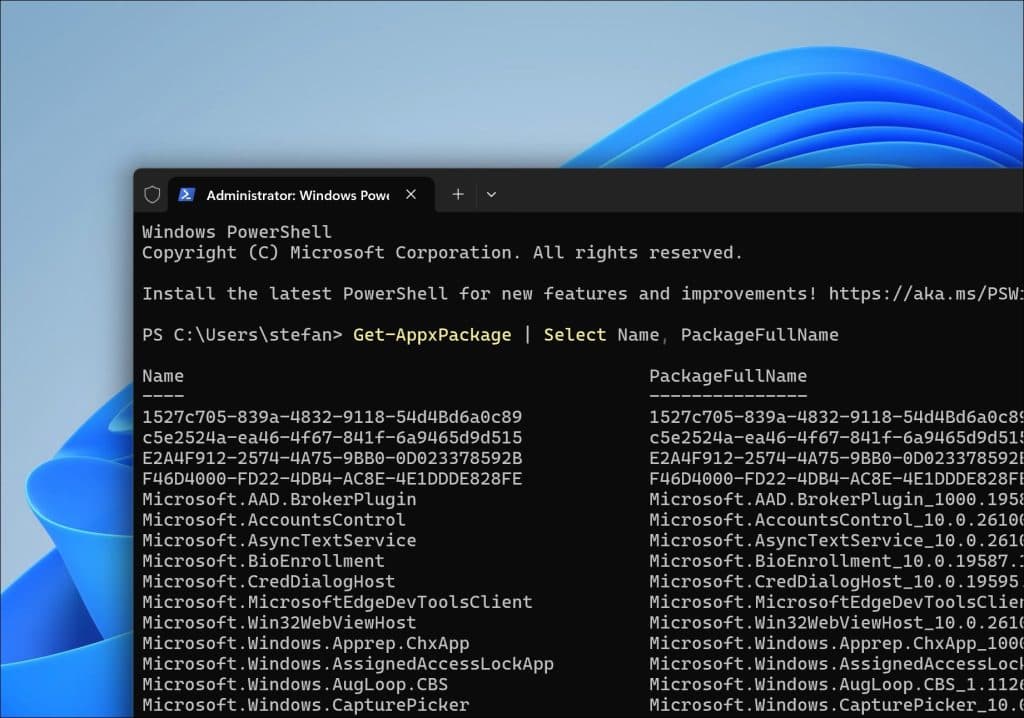Click the PS C:\Users\stefan> prompt
1024x718 pixels.
[x=242, y=335]
